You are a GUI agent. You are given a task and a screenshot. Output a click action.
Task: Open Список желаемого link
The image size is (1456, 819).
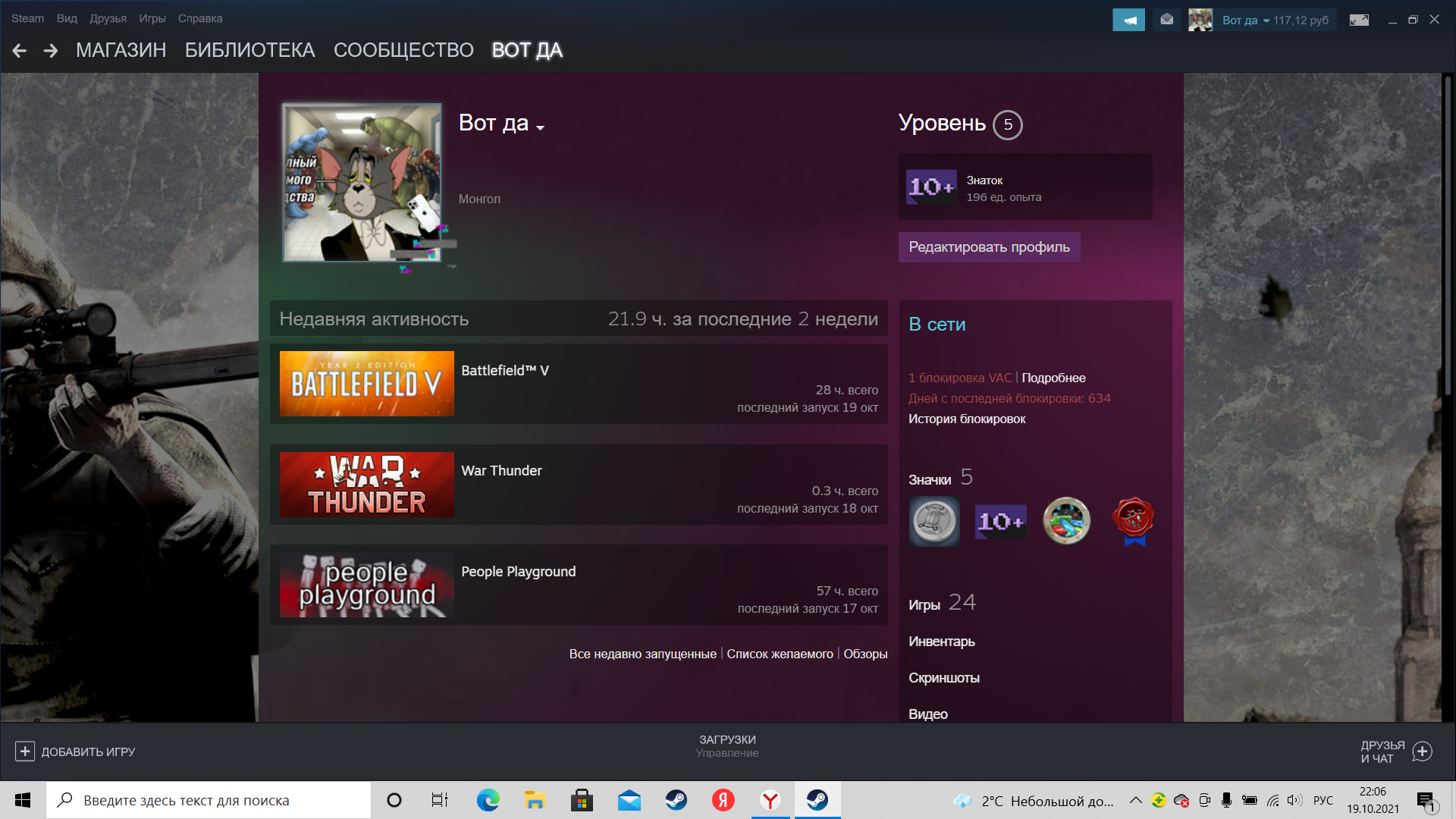[x=780, y=654]
